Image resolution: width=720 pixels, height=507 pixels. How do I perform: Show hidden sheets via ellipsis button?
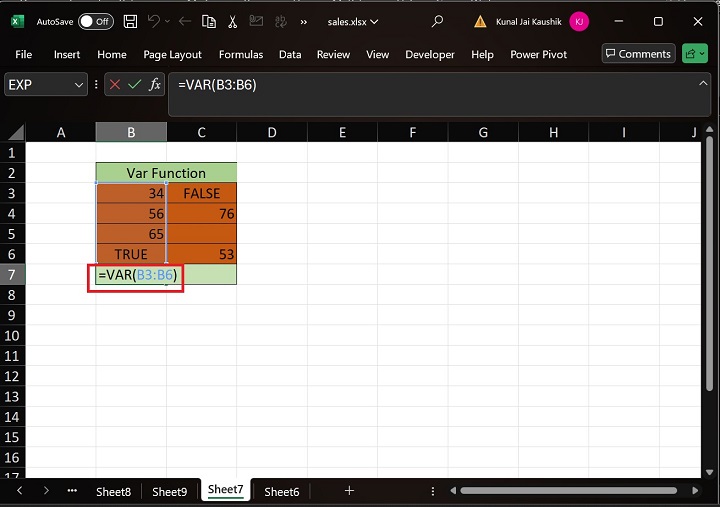72,490
